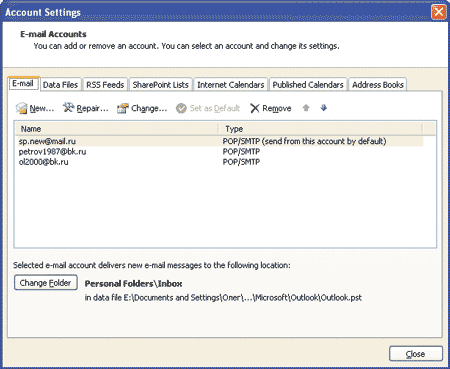This screenshot has width=450, height=369.
Task: Open the Published Calendars tab
Action: click(308, 85)
